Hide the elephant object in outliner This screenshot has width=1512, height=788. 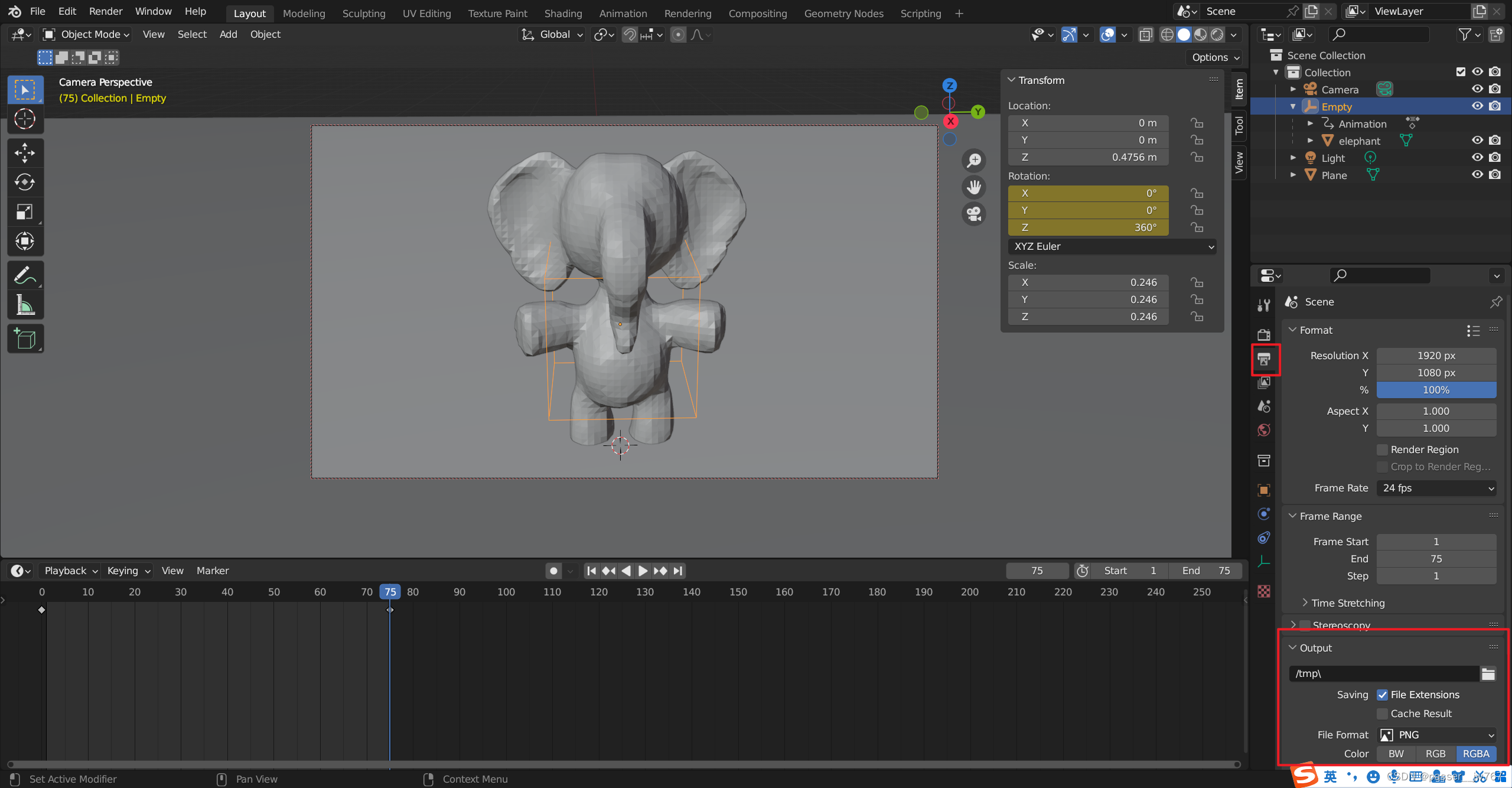pyautogui.click(x=1477, y=141)
